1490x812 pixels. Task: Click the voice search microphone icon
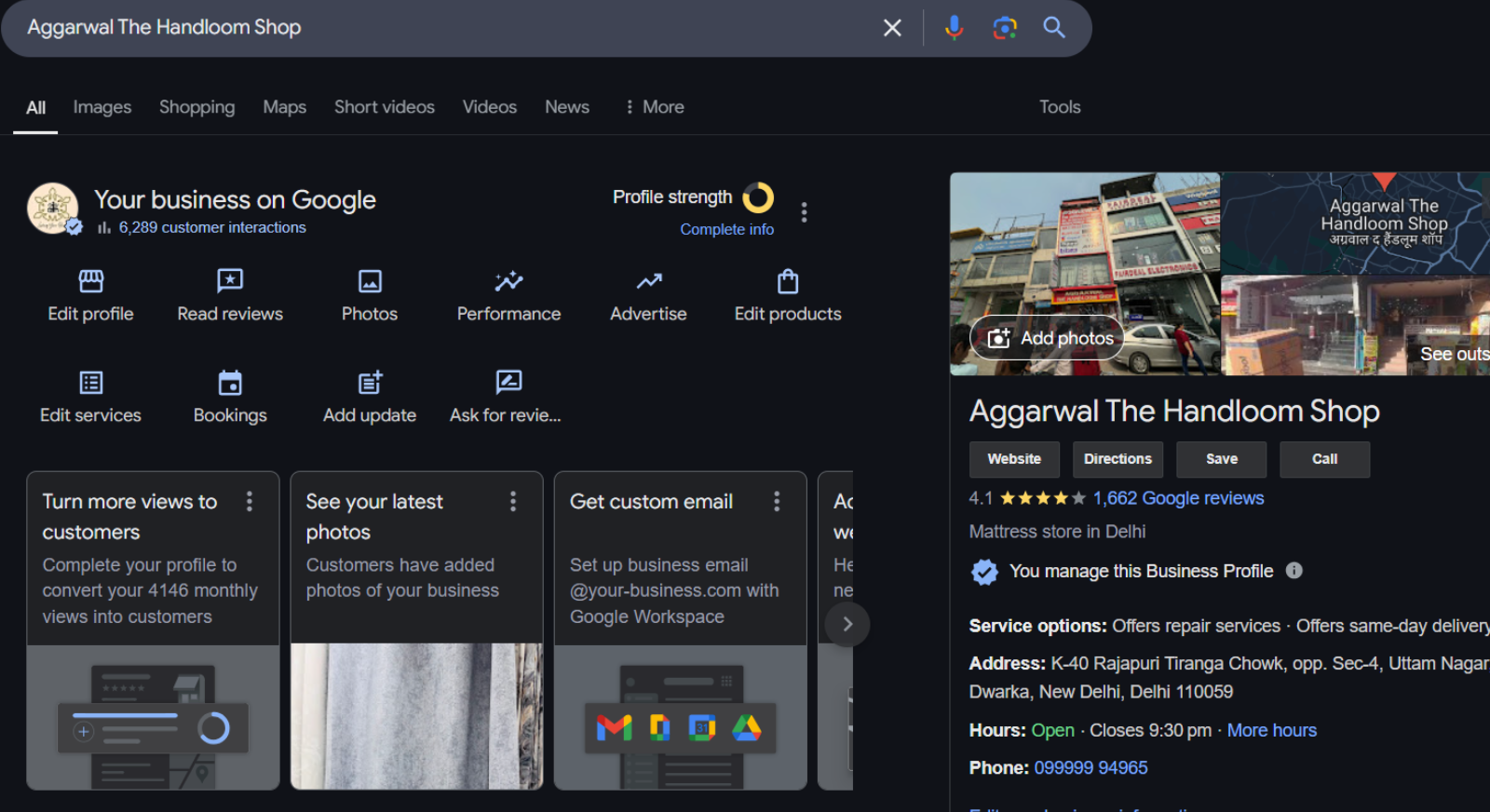click(954, 28)
